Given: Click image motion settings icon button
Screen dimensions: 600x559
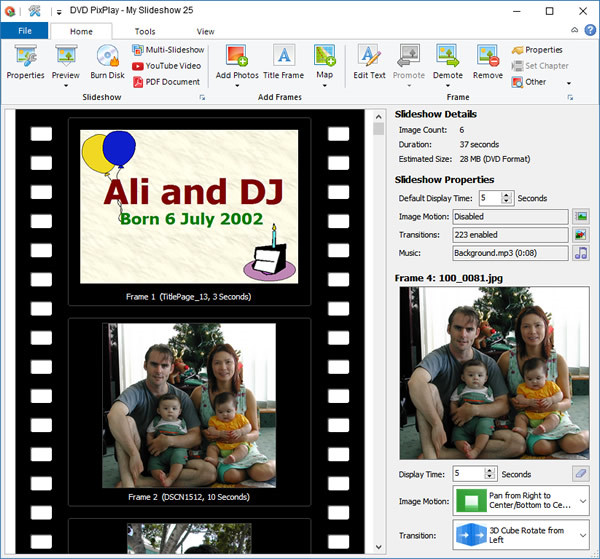Looking at the screenshot, I should point(581,216).
